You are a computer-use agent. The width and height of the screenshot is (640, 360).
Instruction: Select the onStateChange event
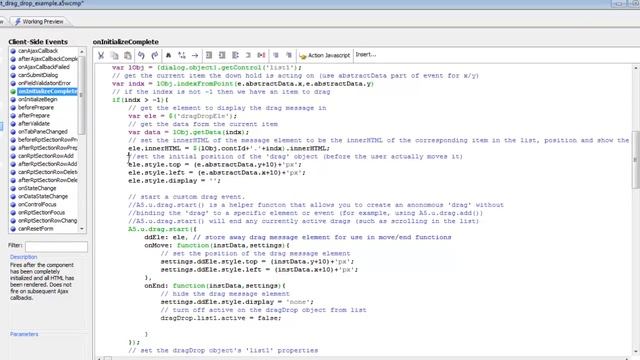tap(37, 189)
